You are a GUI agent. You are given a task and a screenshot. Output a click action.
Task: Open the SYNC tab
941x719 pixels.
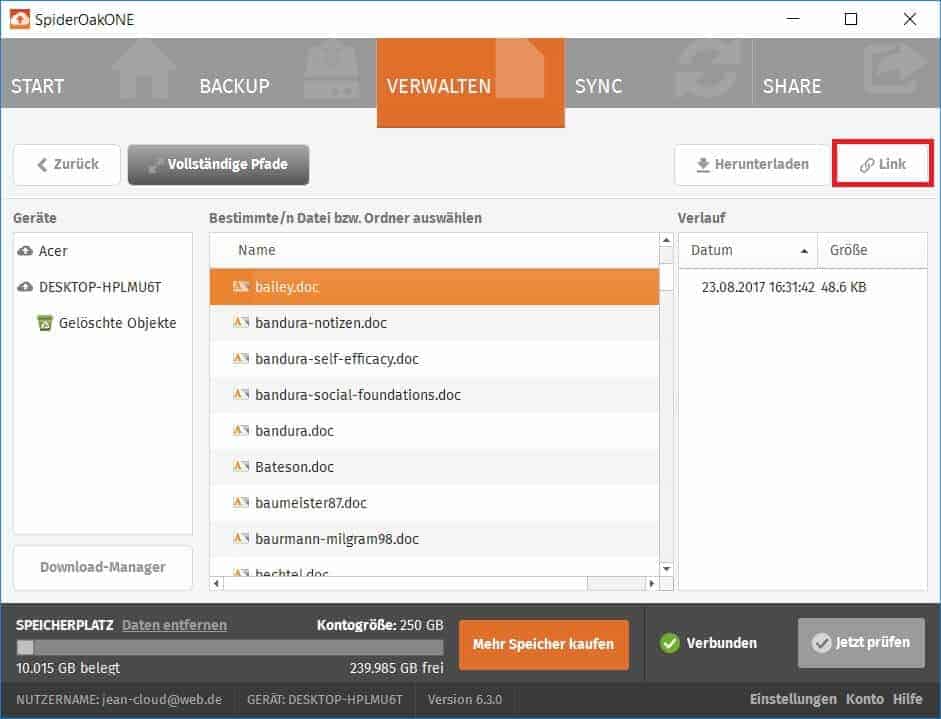pos(658,73)
